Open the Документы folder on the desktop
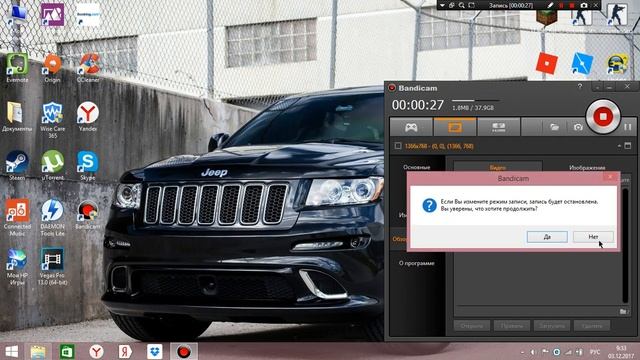The width and height of the screenshot is (640, 360). [x=17, y=117]
